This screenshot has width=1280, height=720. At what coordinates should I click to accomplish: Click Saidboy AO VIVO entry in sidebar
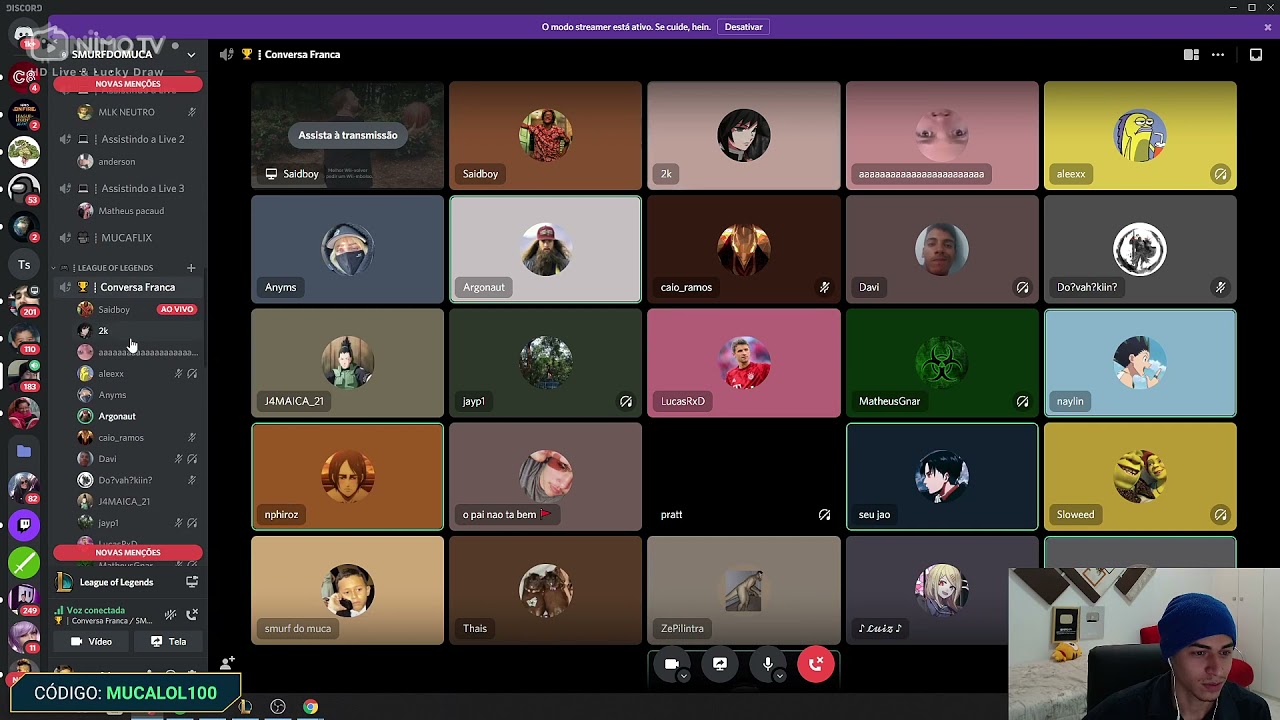(x=137, y=310)
